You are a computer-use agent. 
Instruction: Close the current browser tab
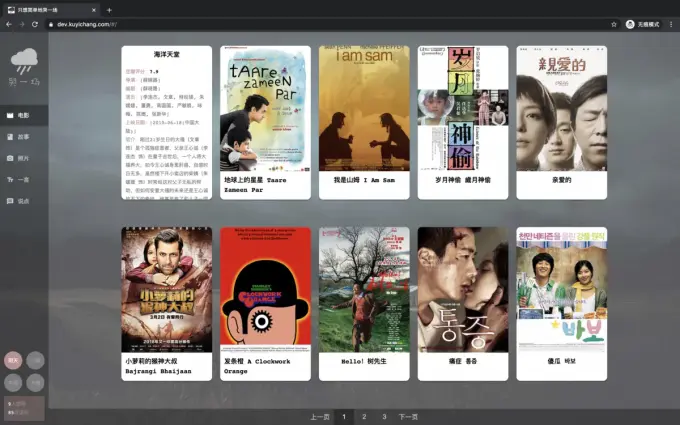pos(94,10)
